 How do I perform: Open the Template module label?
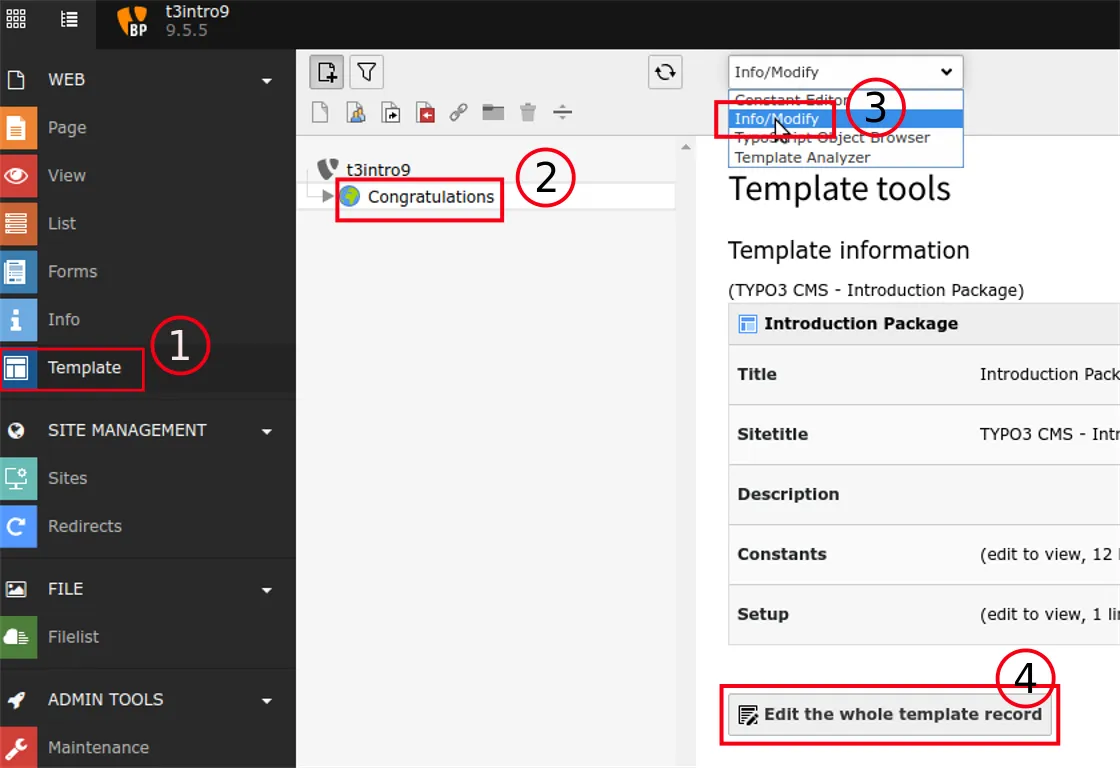click(84, 368)
